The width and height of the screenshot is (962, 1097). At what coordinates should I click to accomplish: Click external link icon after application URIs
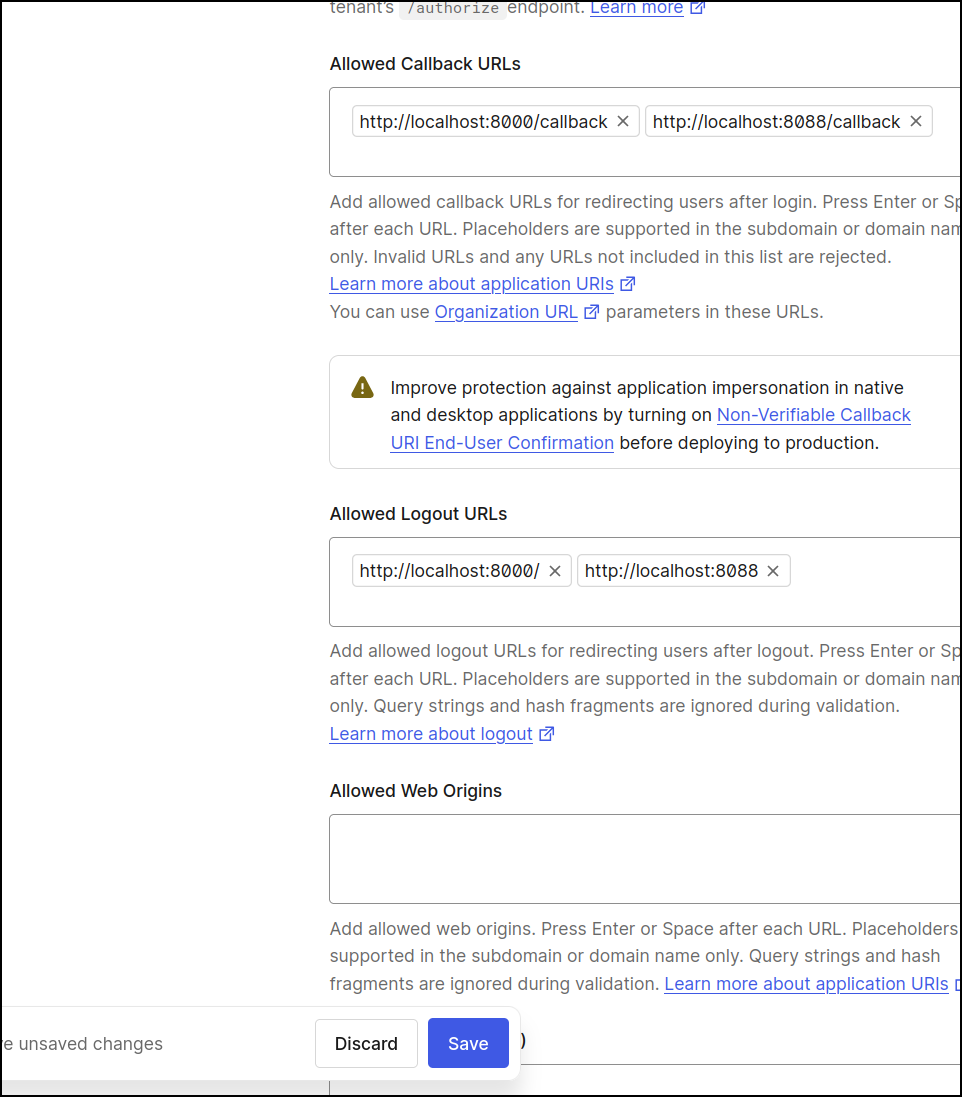[x=628, y=284]
